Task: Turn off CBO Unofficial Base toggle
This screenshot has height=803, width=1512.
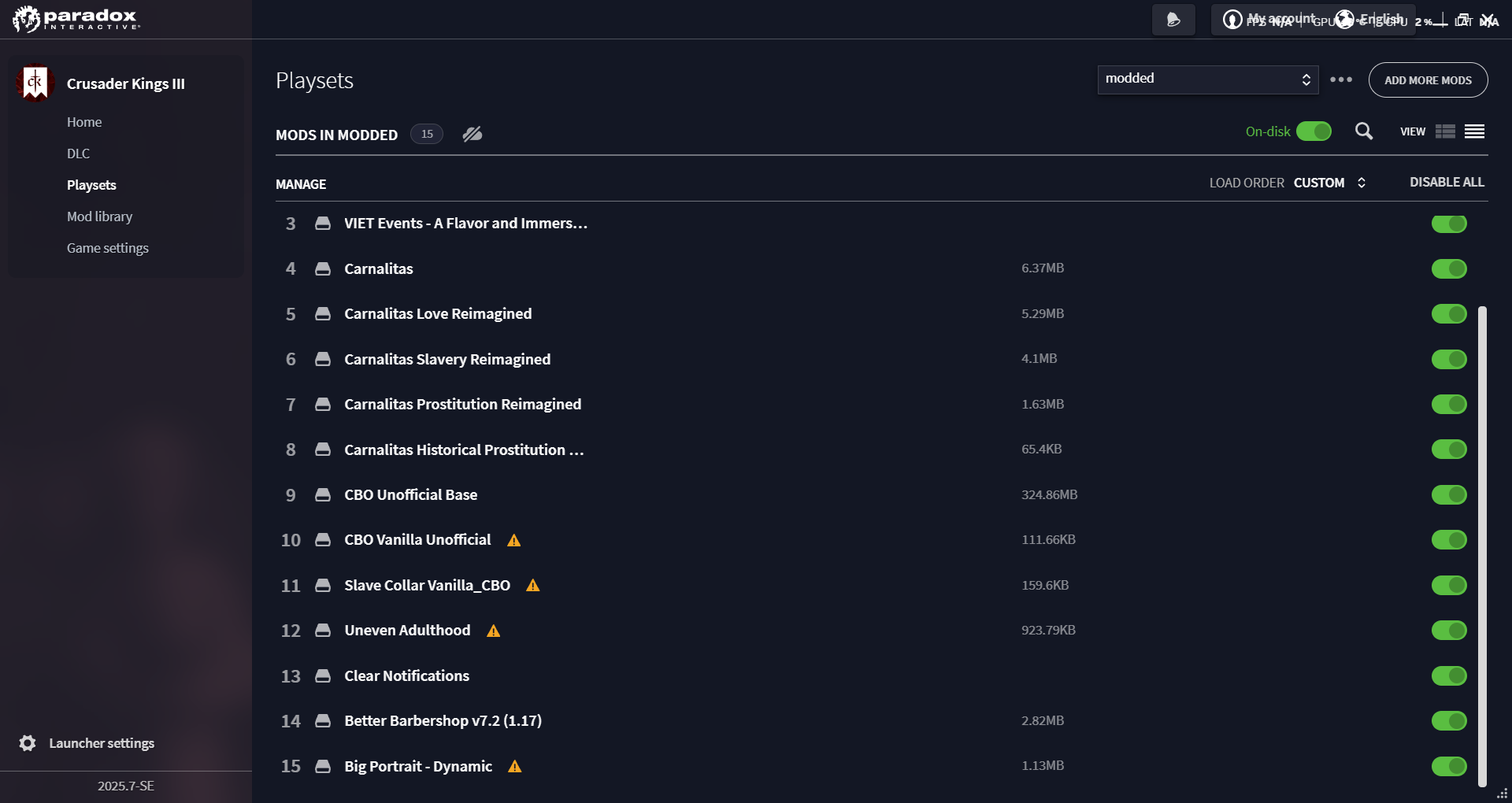Action: coord(1449,494)
